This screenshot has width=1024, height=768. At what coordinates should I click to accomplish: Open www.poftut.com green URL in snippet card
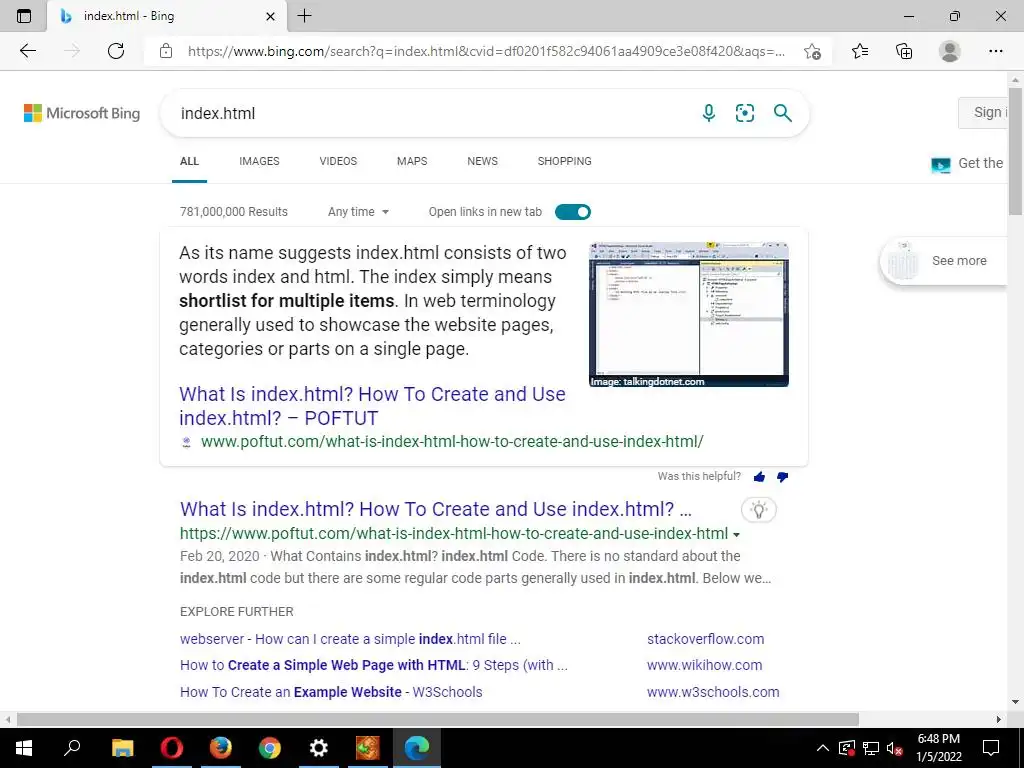coord(452,441)
